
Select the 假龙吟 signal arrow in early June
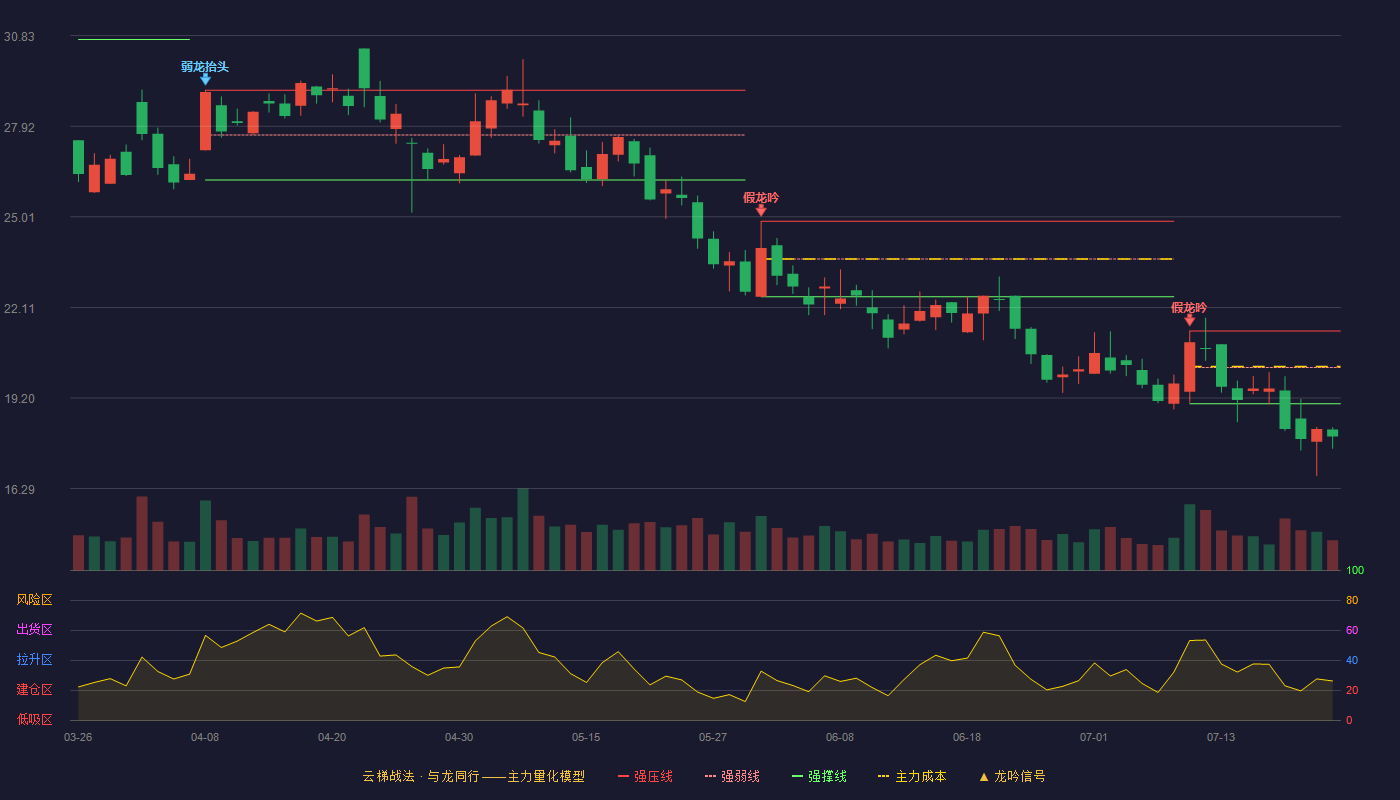point(761,210)
